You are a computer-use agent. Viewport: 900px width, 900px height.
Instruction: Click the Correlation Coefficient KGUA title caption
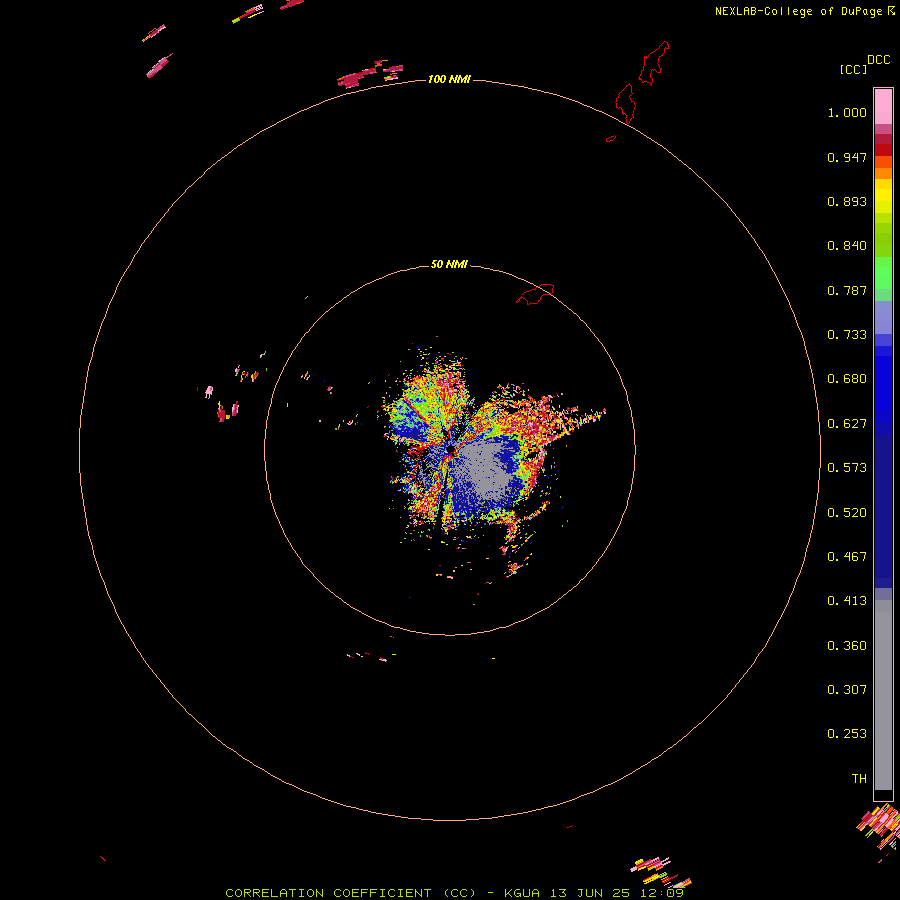pos(454,893)
